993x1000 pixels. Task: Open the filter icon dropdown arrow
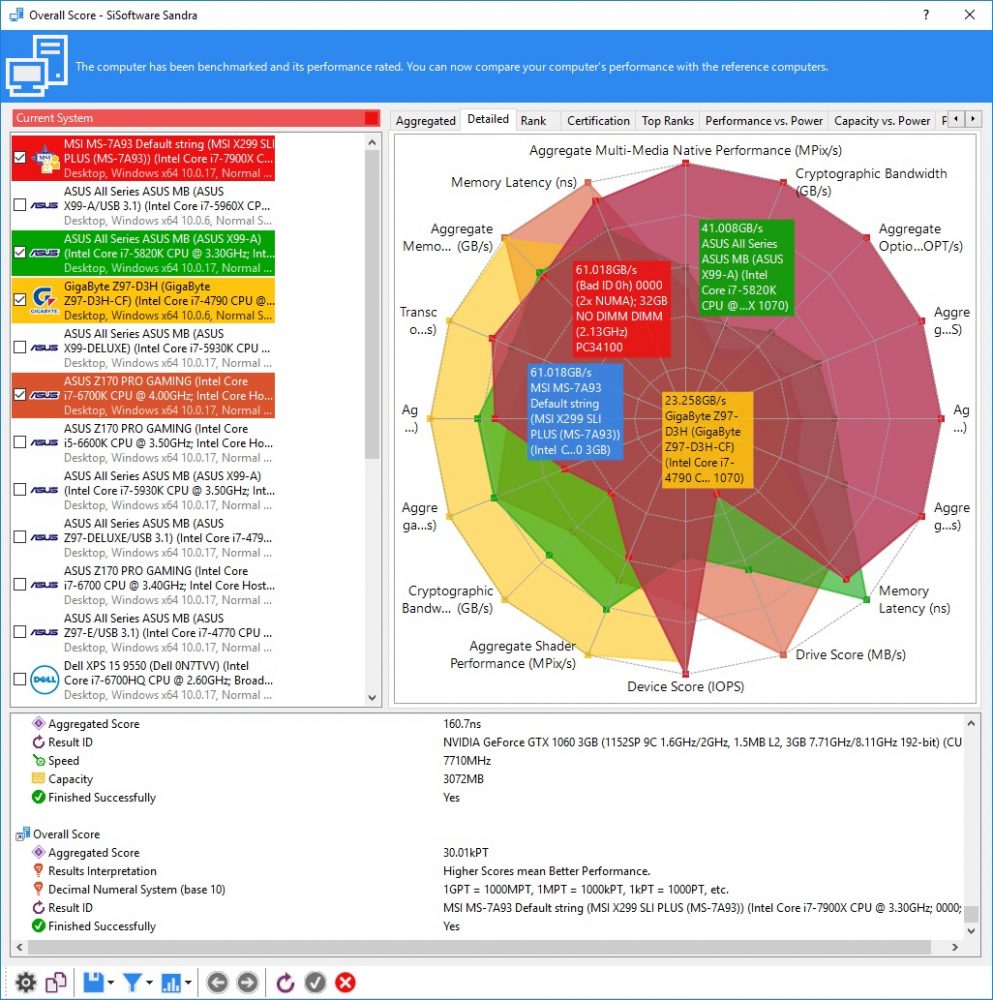point(149,983)
